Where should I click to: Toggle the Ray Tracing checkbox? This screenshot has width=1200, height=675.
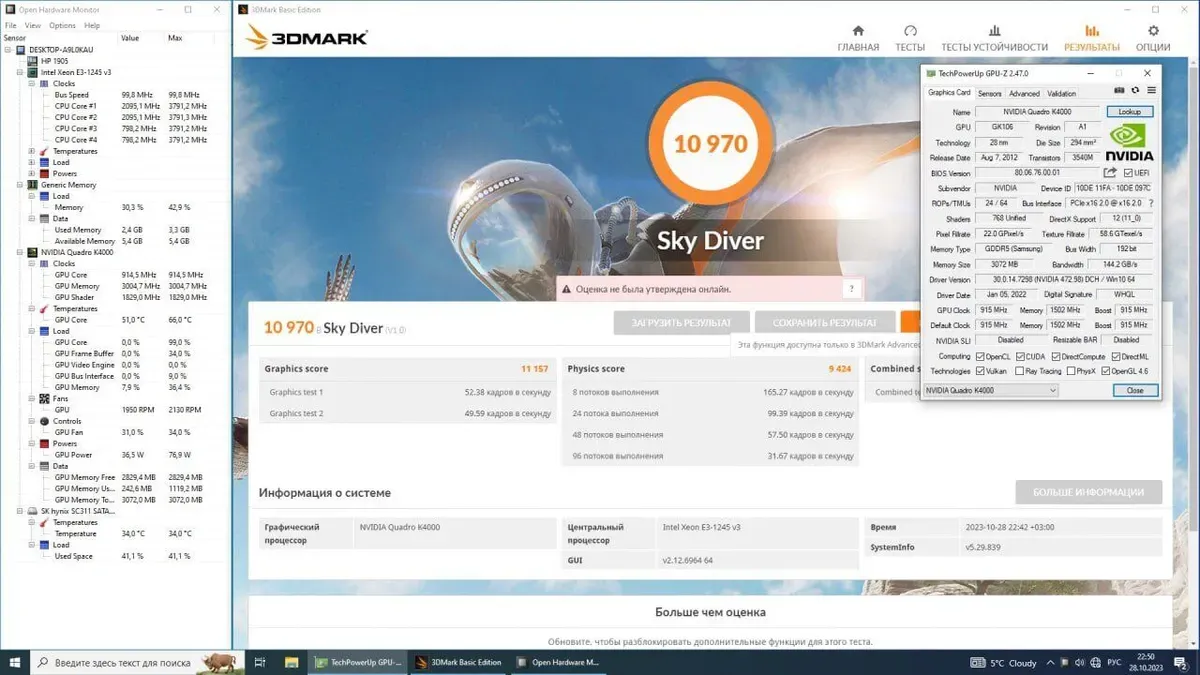coord(1019,371)
